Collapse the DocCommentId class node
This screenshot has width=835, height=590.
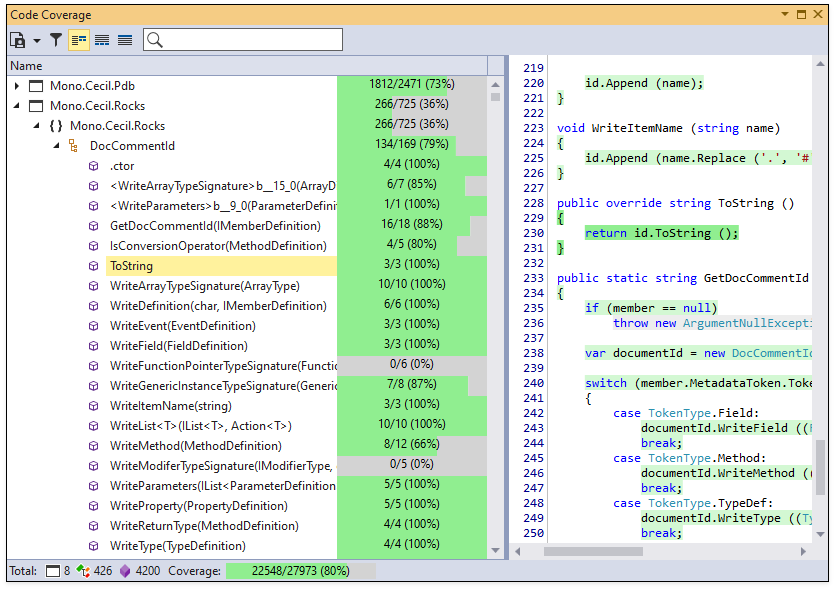tap(56, 145)
